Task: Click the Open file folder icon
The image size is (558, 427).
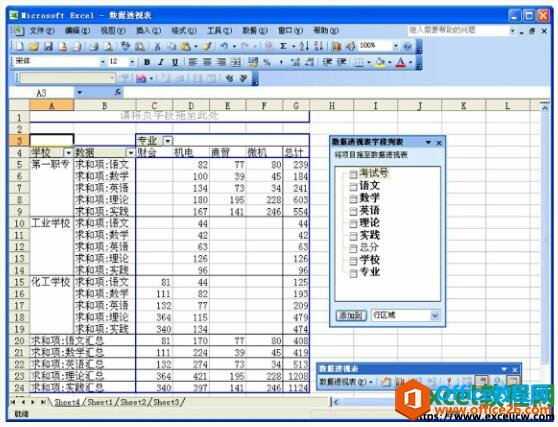Action: (x=34, y=47)
